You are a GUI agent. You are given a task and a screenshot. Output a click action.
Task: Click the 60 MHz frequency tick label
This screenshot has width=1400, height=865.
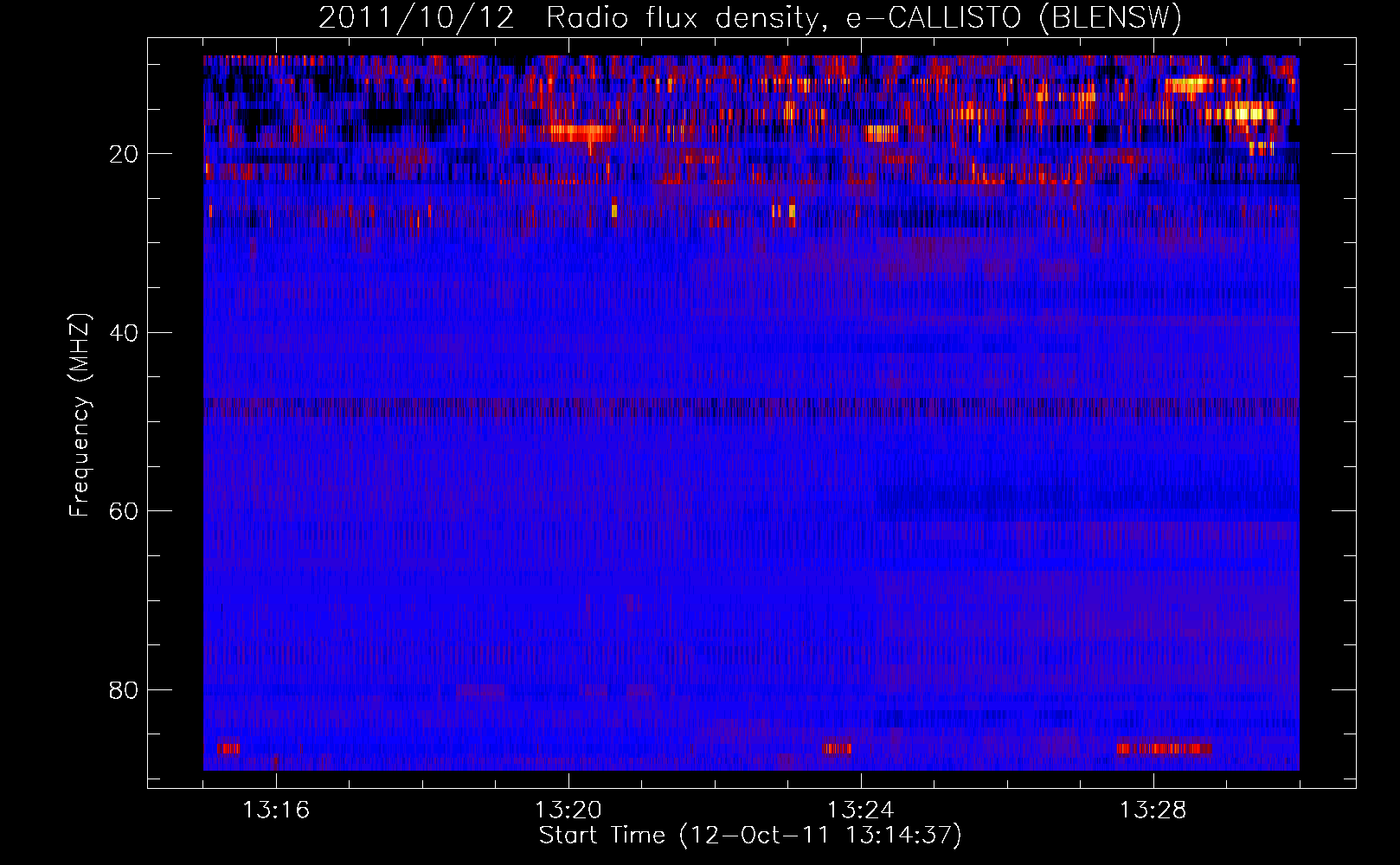click(124, 511)
